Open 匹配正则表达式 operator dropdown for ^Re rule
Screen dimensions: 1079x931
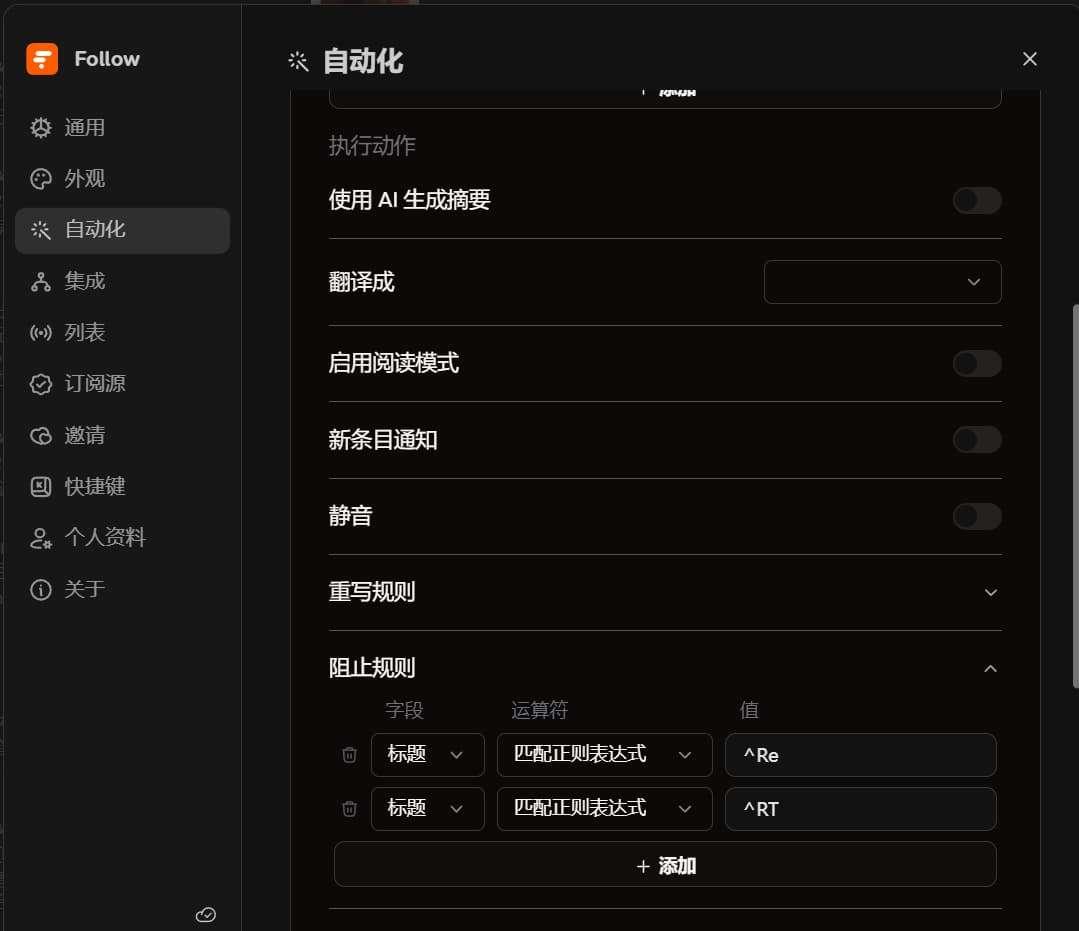tap(604, 755)
